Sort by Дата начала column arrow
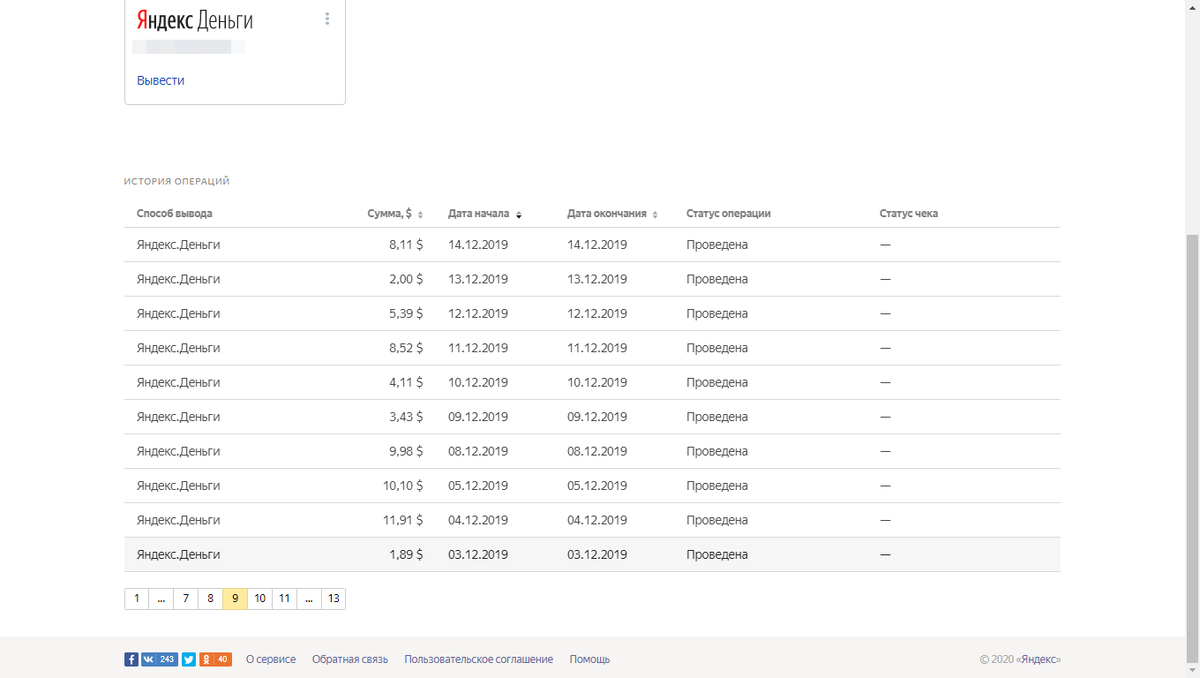The height and width of the screenshot is (678, 1200). [x=519, y=214]
